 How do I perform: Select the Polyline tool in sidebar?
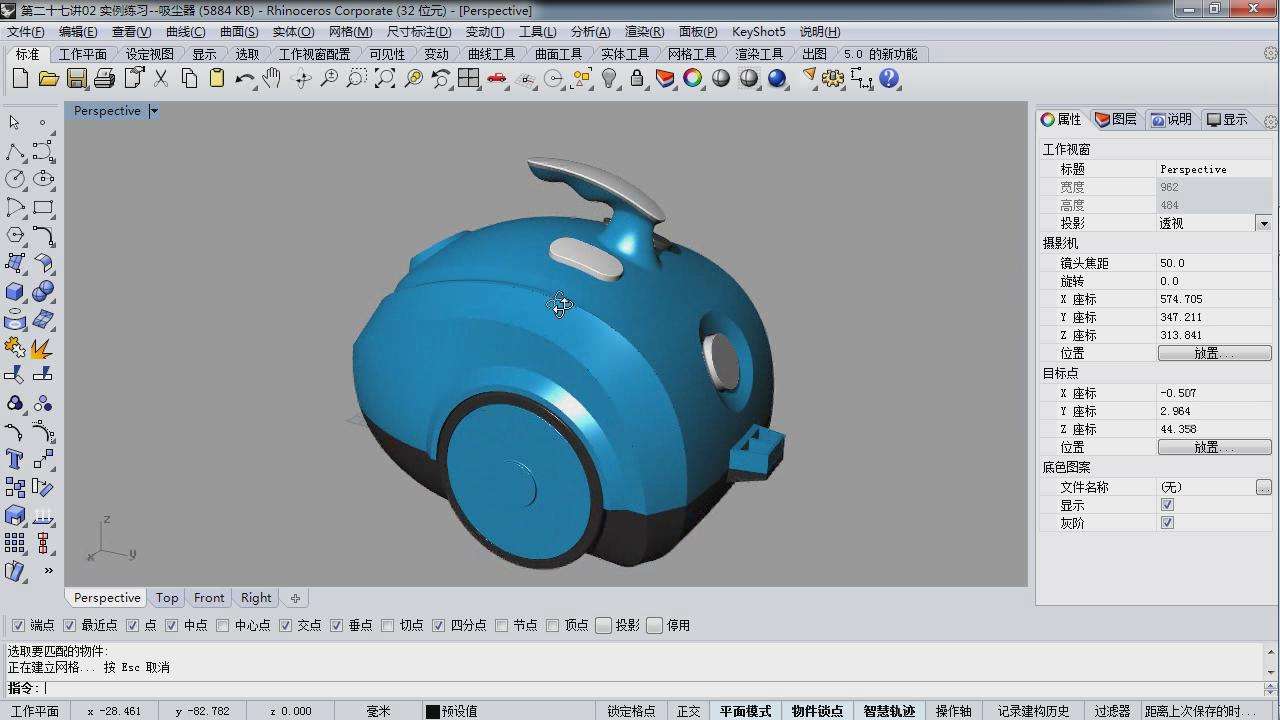(x=15, y=151)
